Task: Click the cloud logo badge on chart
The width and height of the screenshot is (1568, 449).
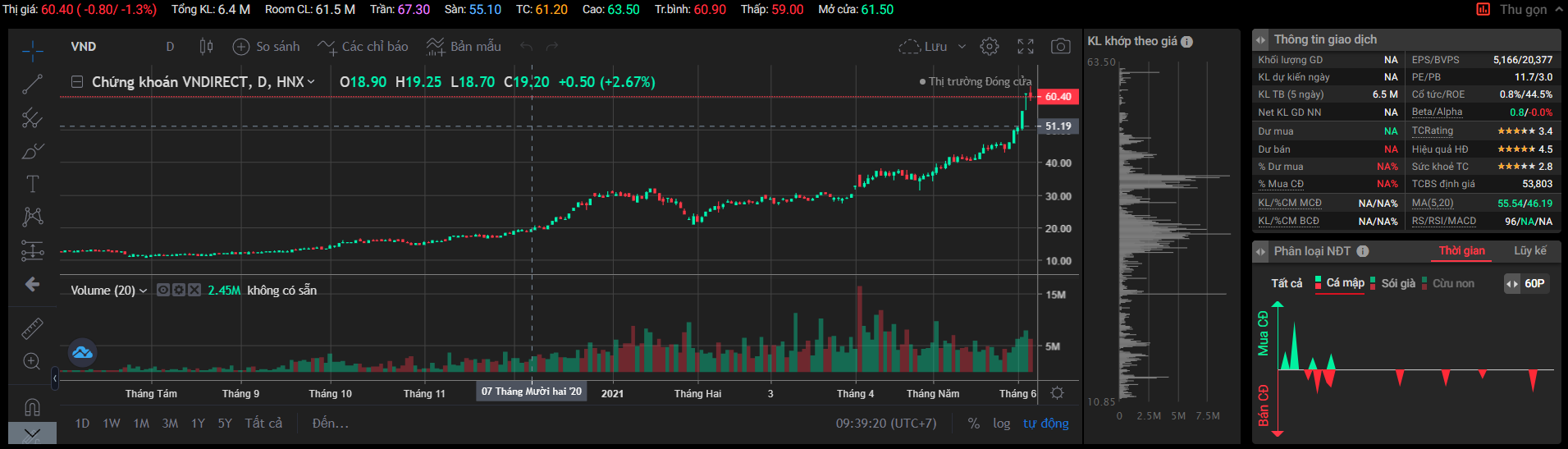Action: [82, 353]
